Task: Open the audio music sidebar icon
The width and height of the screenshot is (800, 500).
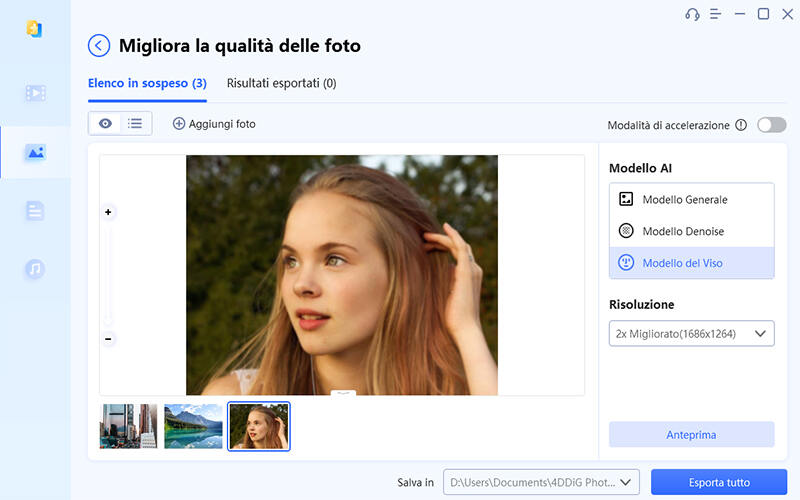Action: (35, 268)
